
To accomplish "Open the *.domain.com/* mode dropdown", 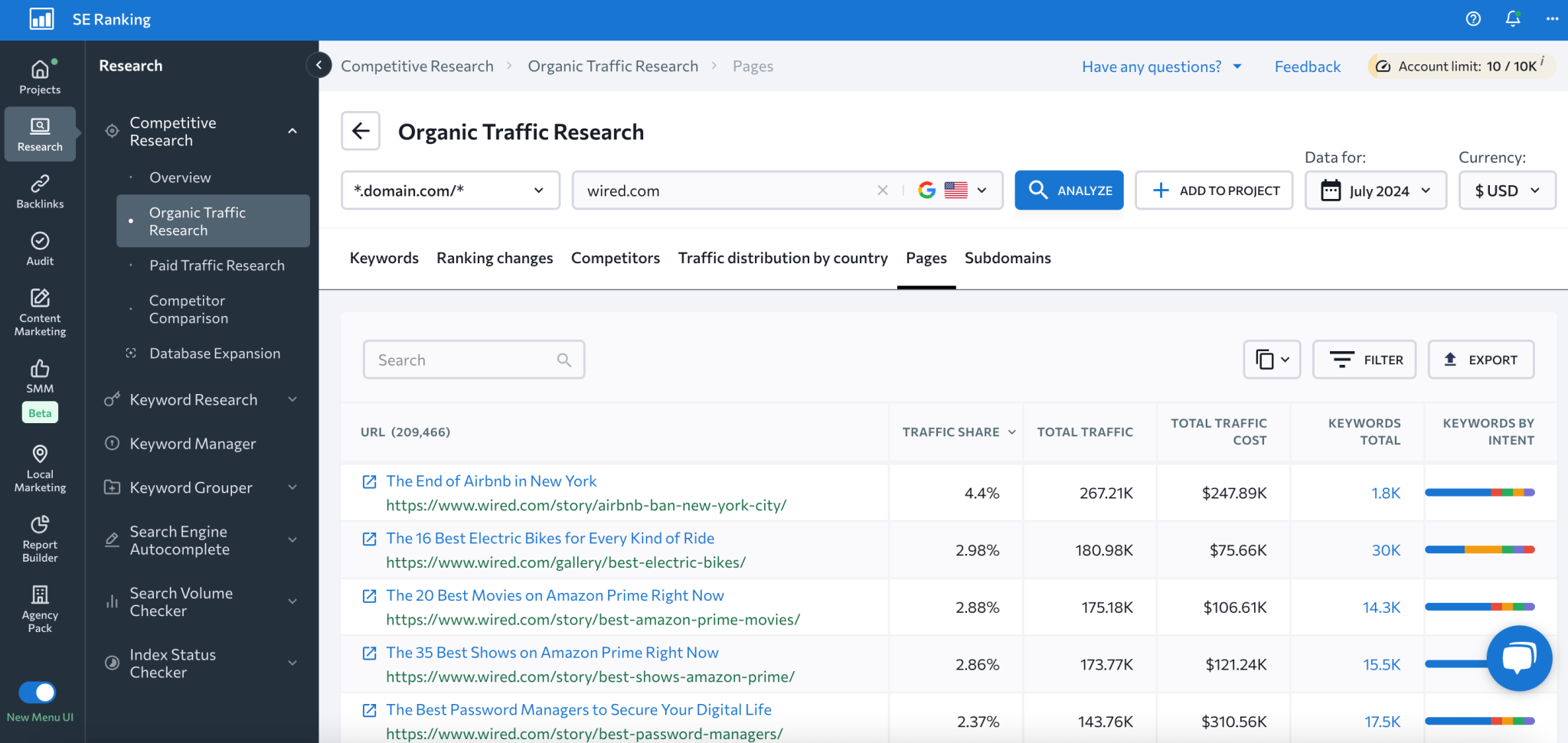I will (x=450, y=190).
